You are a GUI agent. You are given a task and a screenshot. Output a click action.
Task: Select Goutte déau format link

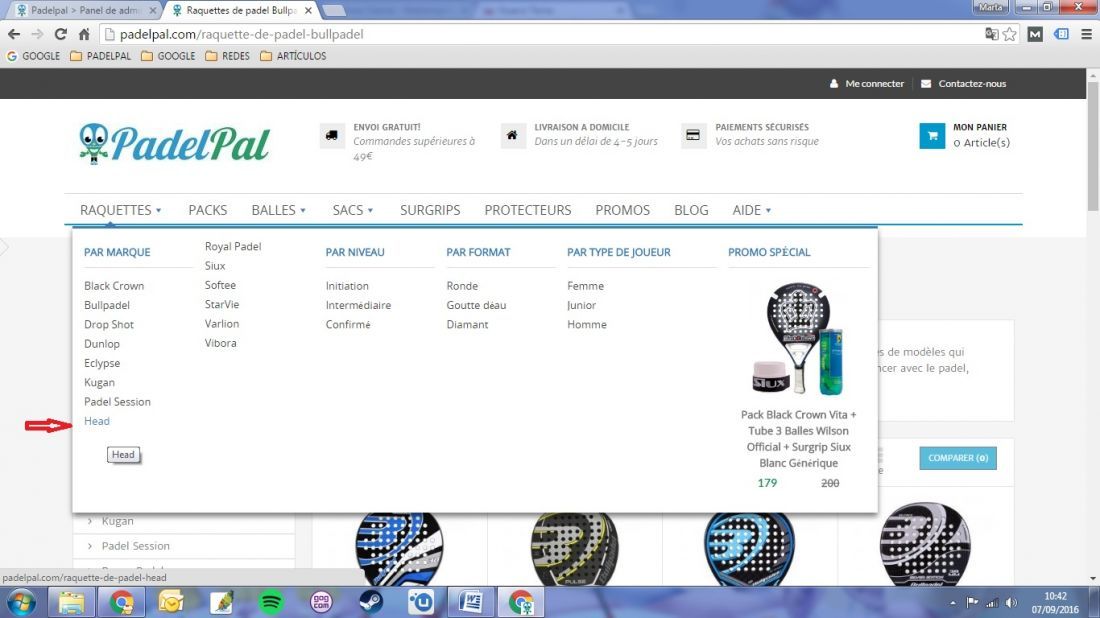click(476, 305)
